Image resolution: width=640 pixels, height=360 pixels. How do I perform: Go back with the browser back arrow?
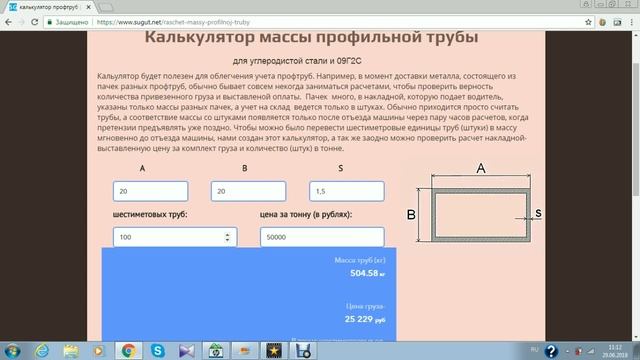pos(8,22)
